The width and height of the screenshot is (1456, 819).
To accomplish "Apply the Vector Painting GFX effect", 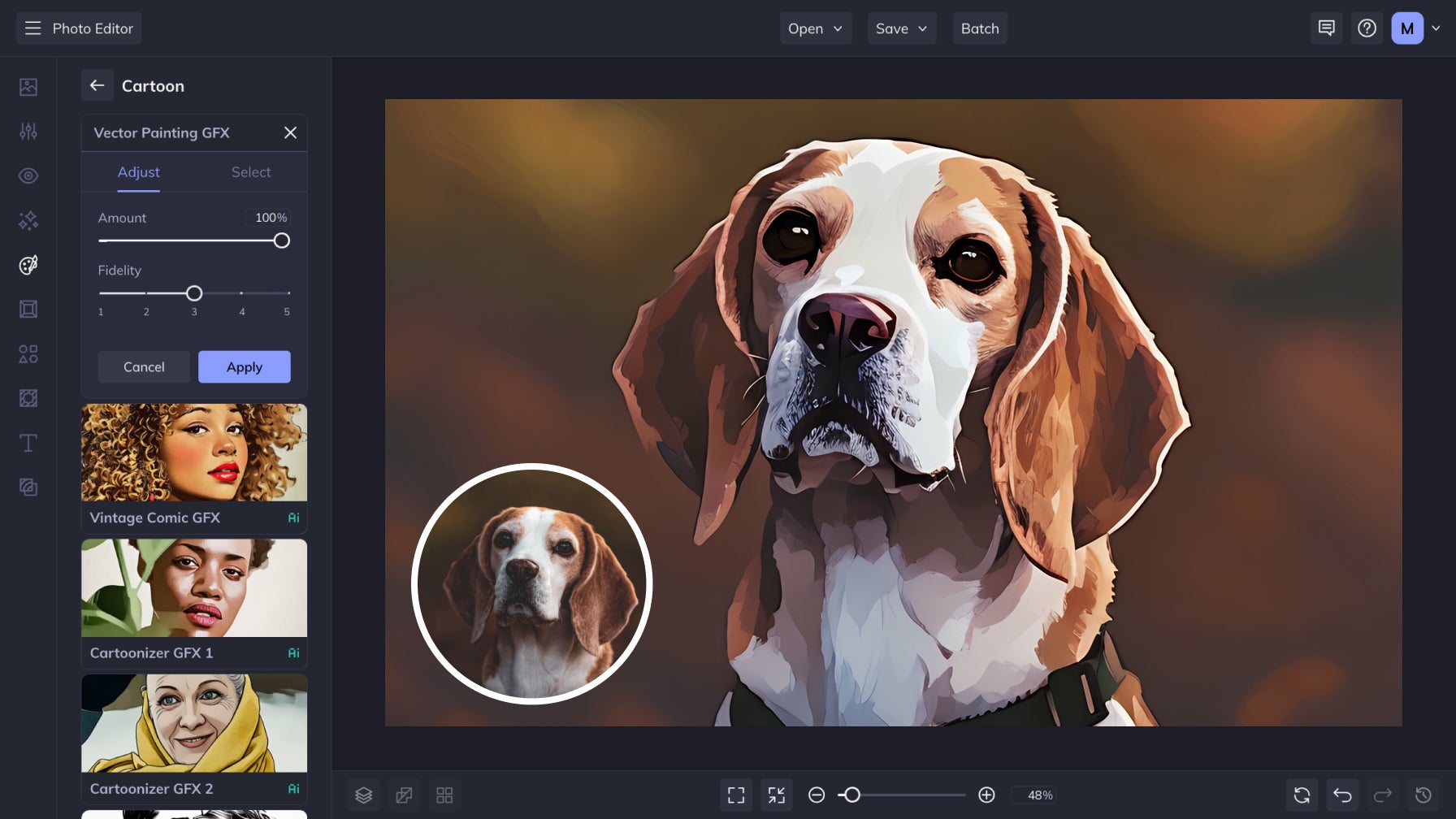I will click(x=244, y=366).
